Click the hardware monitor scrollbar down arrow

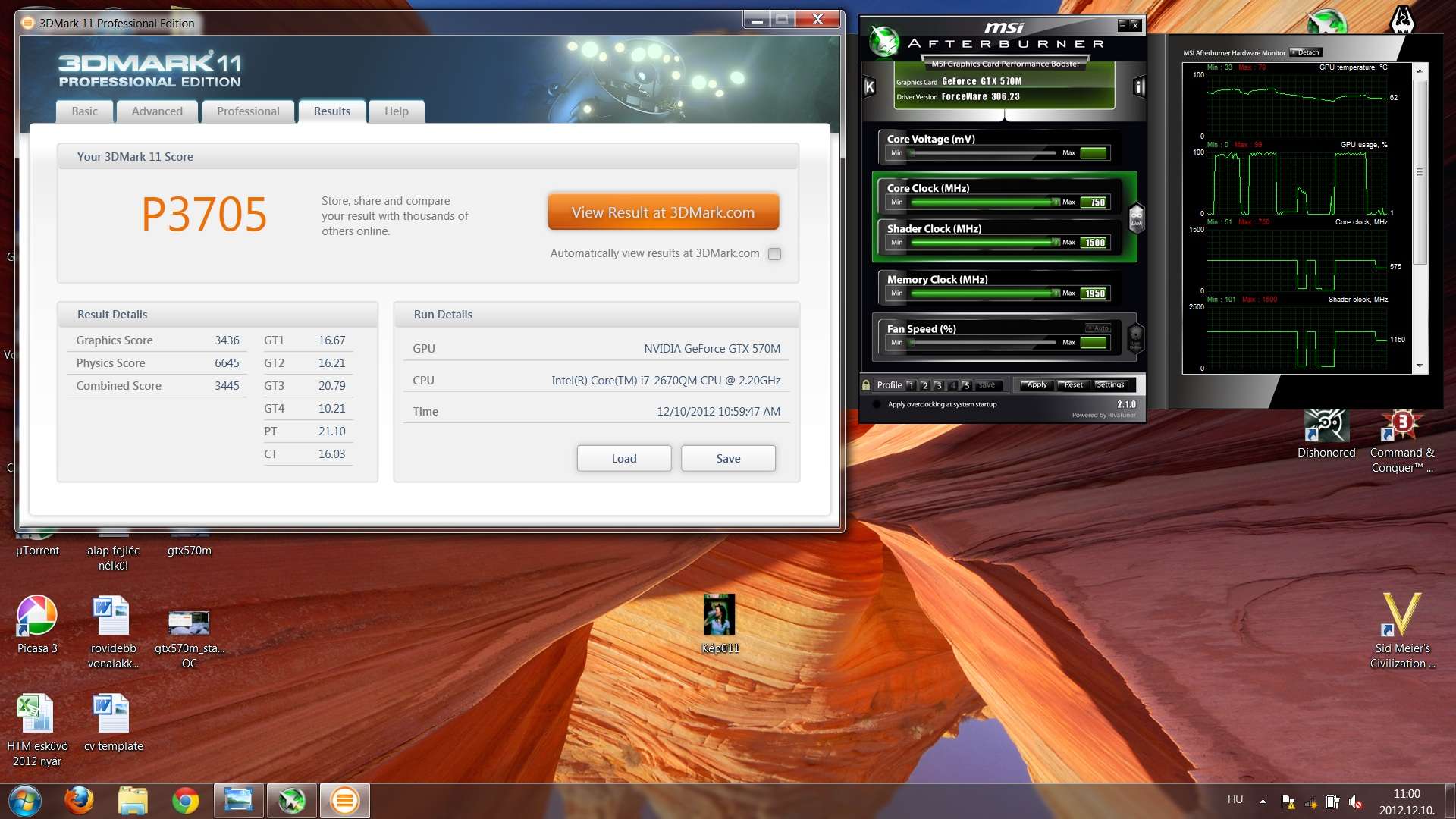[1420, 366]
